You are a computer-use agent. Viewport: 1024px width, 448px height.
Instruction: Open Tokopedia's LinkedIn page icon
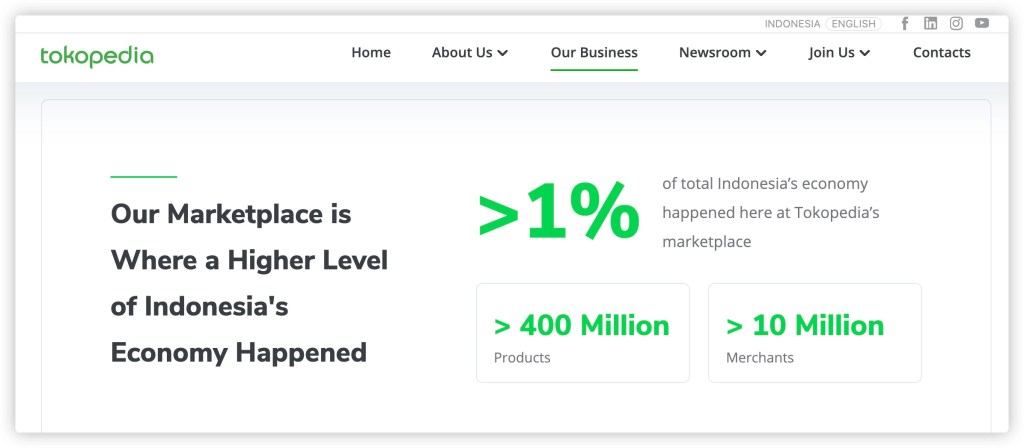pyautogui.click(x=931, y=23)
